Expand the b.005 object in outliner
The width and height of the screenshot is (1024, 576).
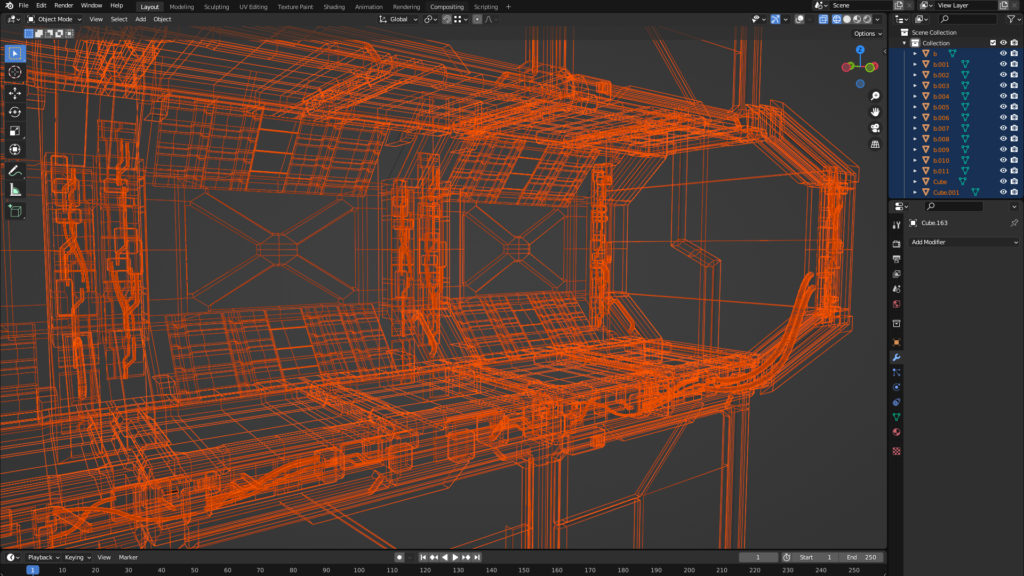[915, 107]
